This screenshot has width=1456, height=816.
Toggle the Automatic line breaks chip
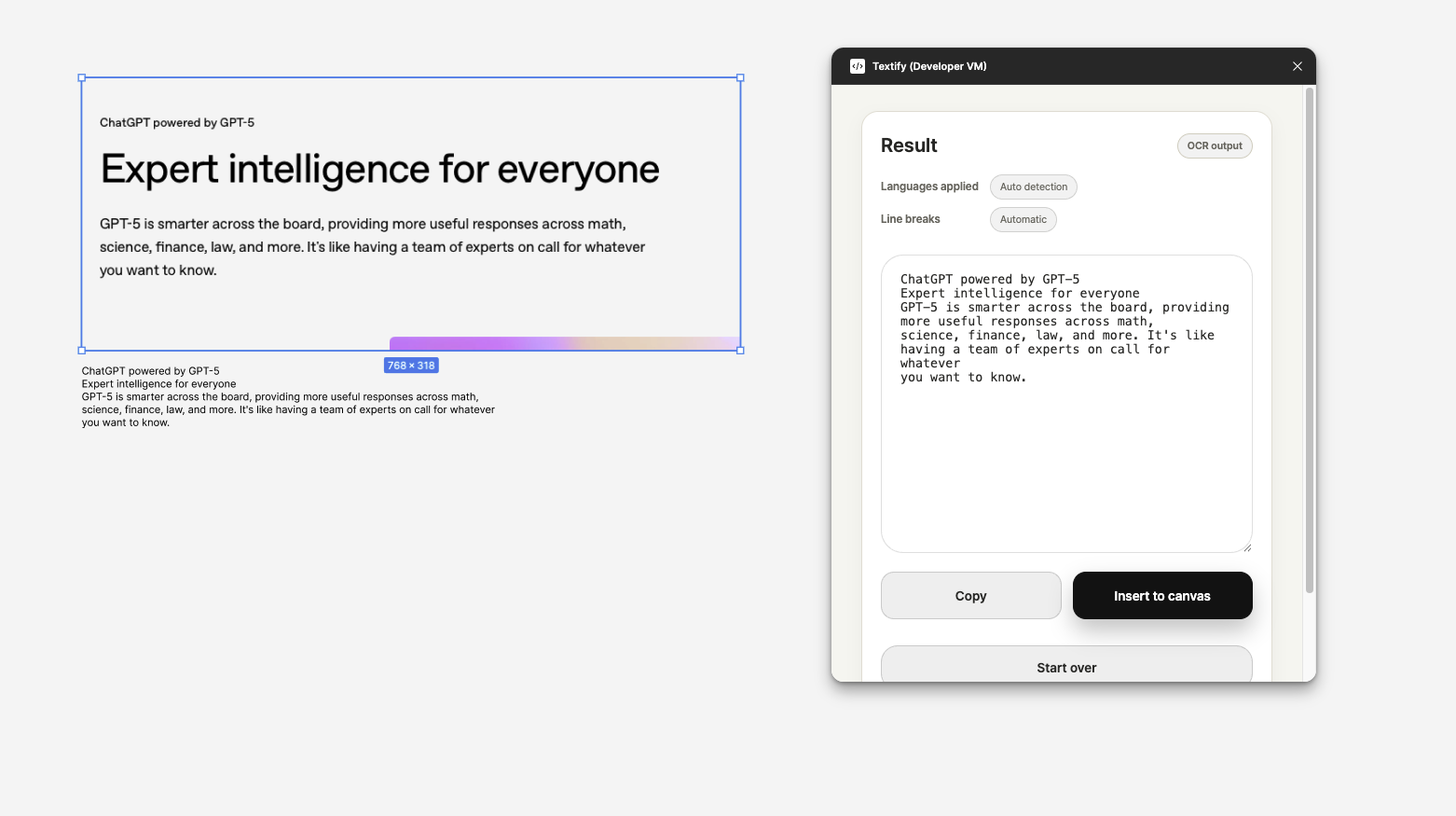1023,219
